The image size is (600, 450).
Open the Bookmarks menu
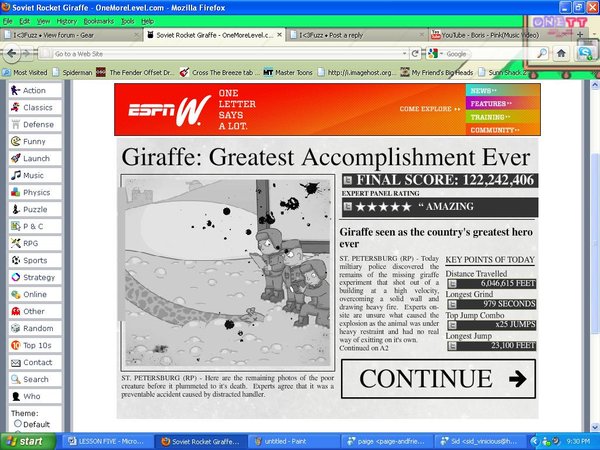click(x=98, y=20)
